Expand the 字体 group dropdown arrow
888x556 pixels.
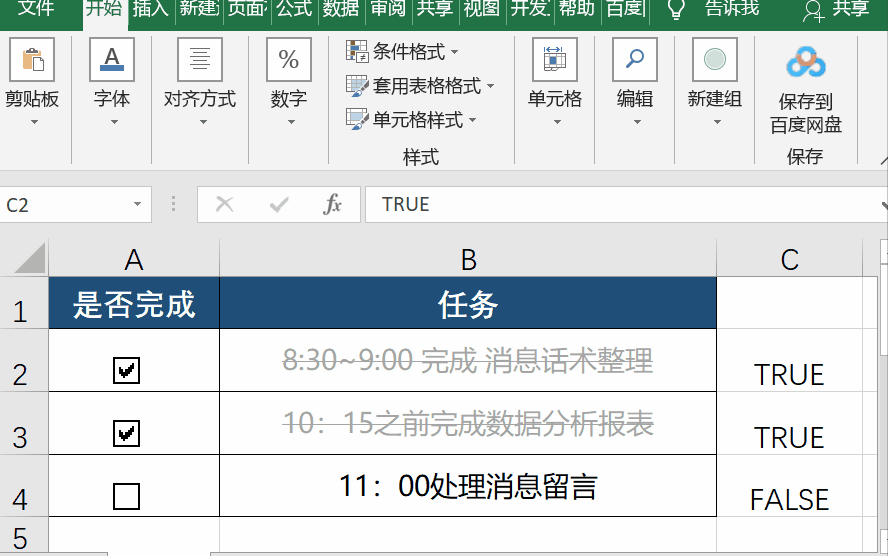pyautogui.click(x=114, y=122)
